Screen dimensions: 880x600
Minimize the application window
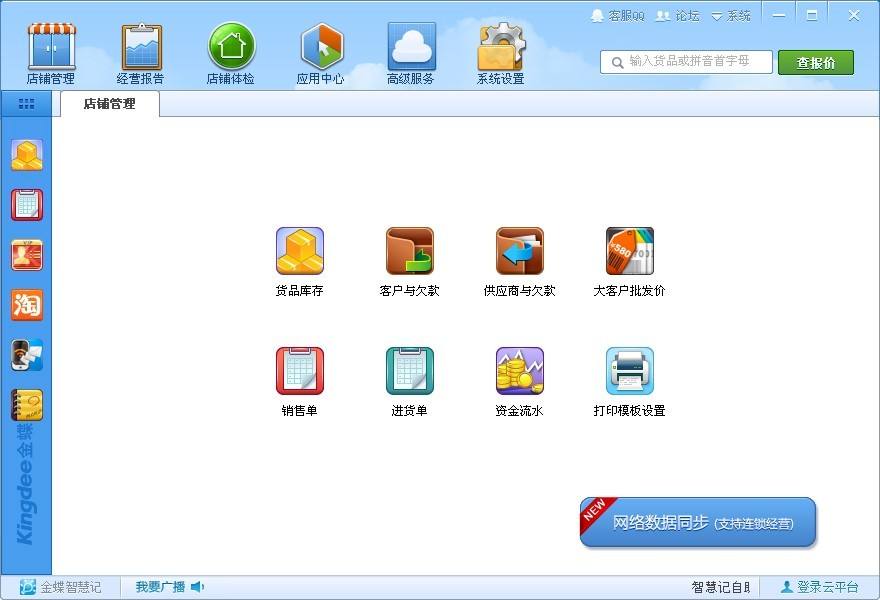779,15
